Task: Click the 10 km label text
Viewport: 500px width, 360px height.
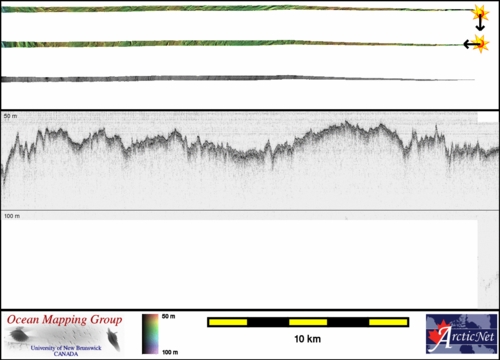Action: [307, 339]
